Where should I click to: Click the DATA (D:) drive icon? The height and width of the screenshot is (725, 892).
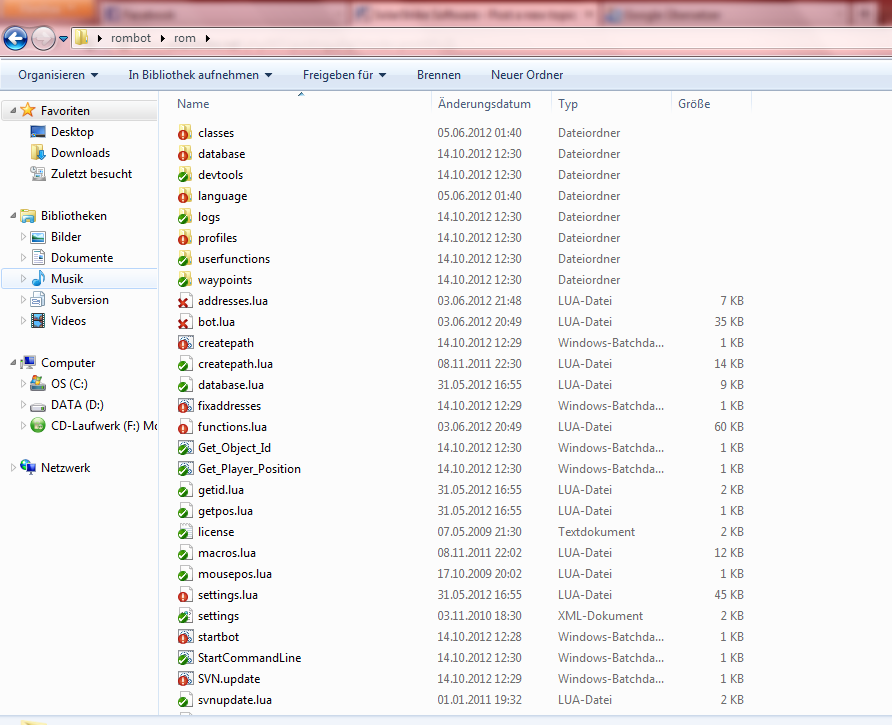[38, 405]
